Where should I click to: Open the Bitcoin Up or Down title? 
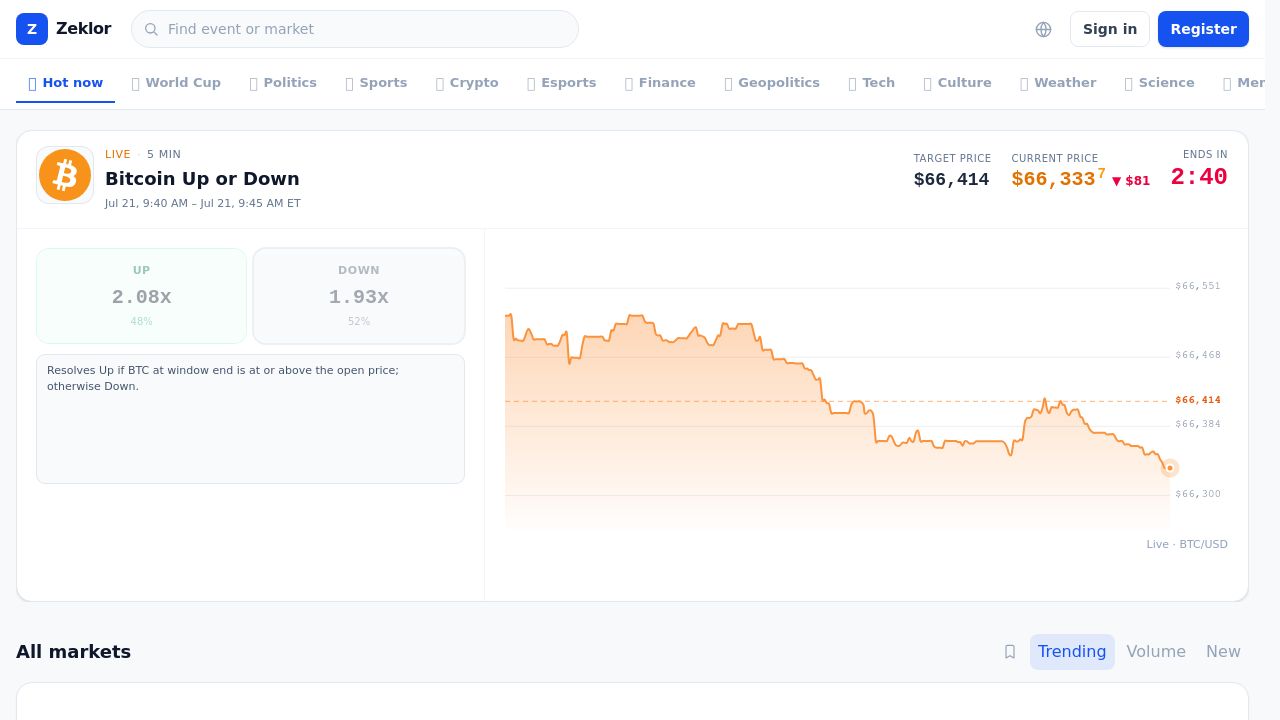tap(202, 179)
